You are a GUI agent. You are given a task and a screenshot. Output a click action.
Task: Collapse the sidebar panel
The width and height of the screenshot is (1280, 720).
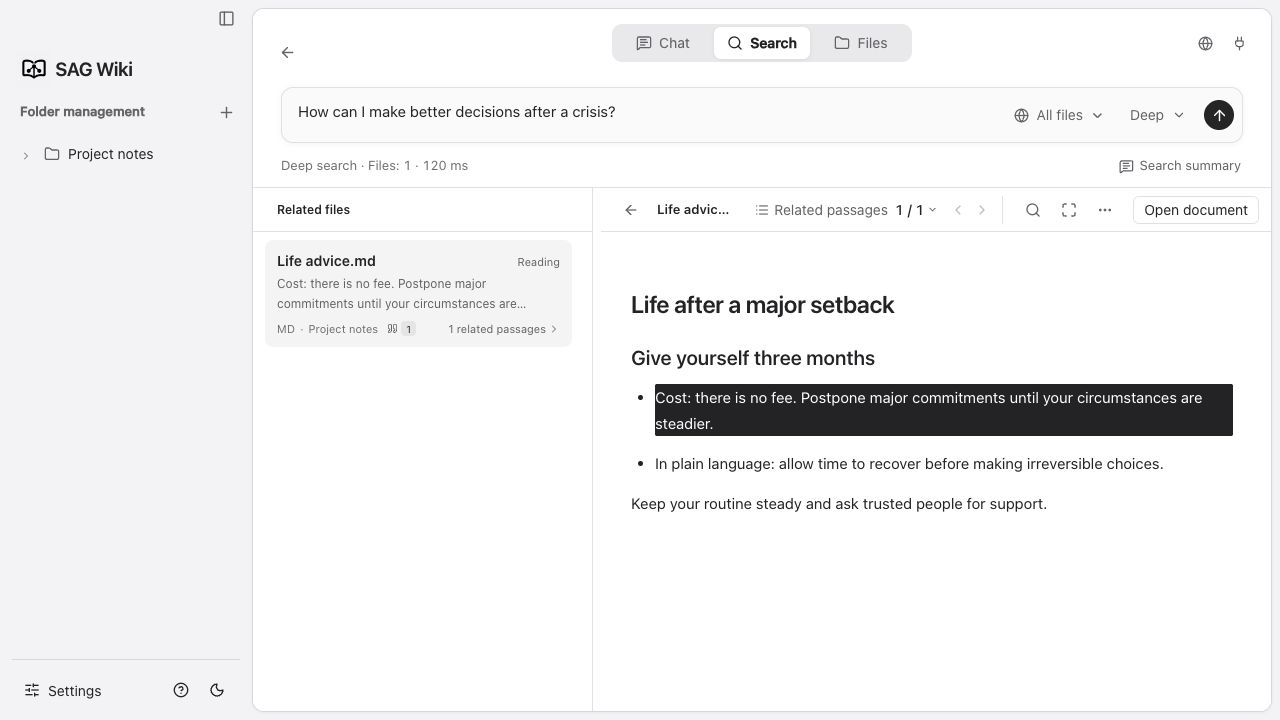pyautogui.click(x=227, y=18)
